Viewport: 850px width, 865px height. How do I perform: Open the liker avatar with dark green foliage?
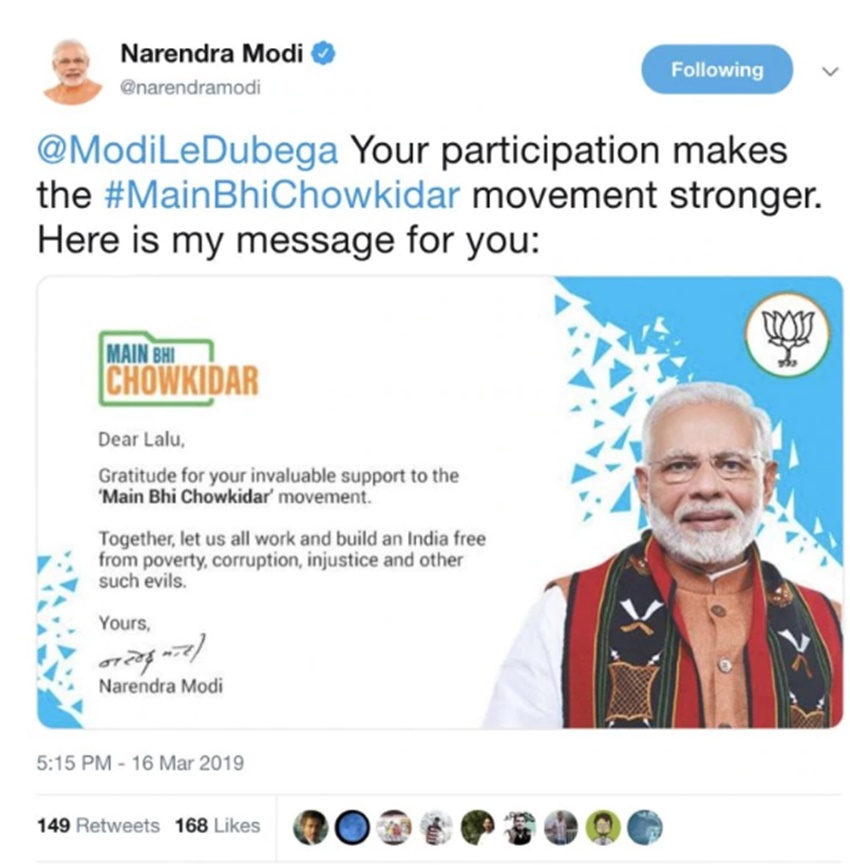pos(478,827)
